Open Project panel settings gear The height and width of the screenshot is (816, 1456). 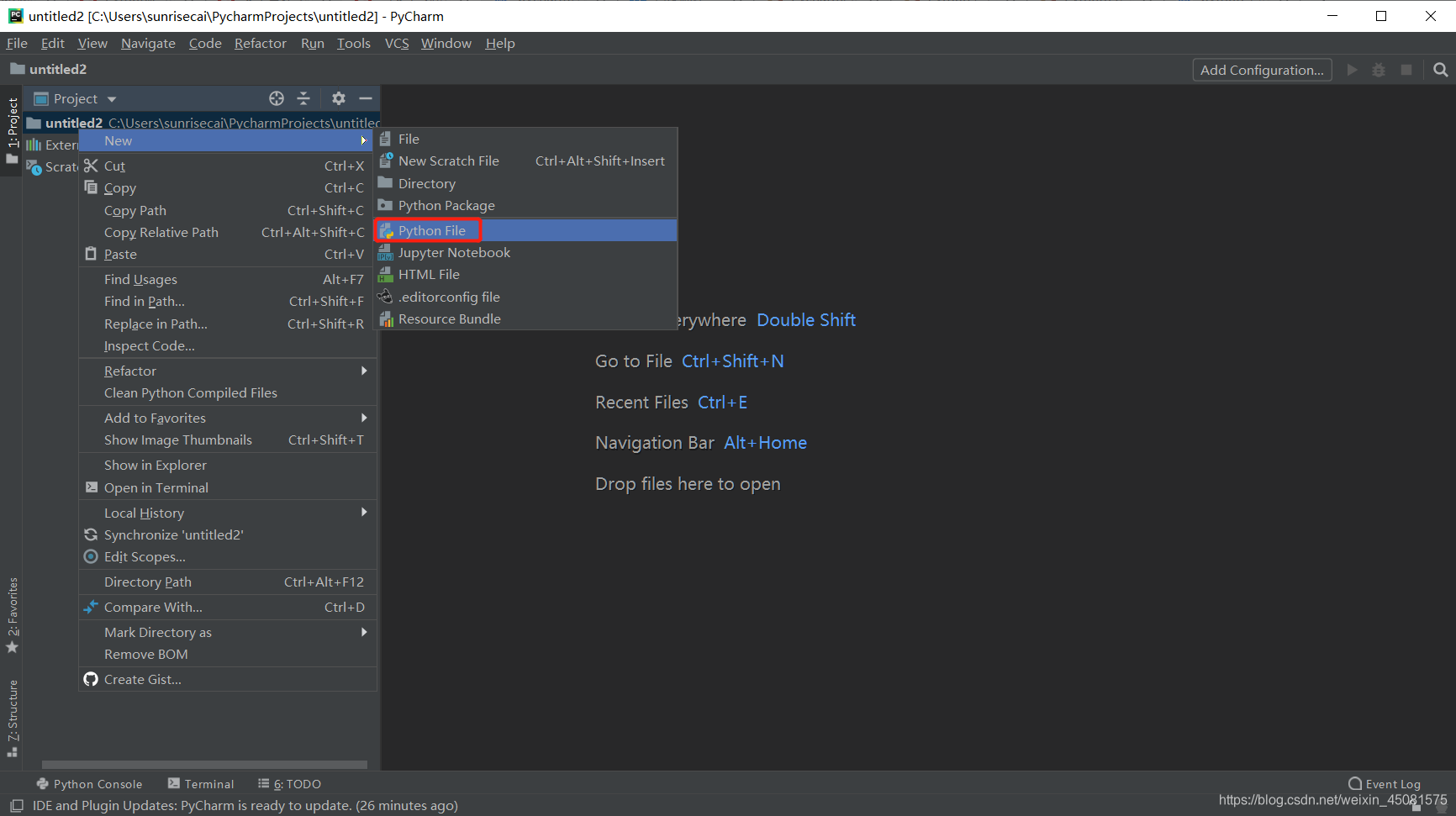339,98
